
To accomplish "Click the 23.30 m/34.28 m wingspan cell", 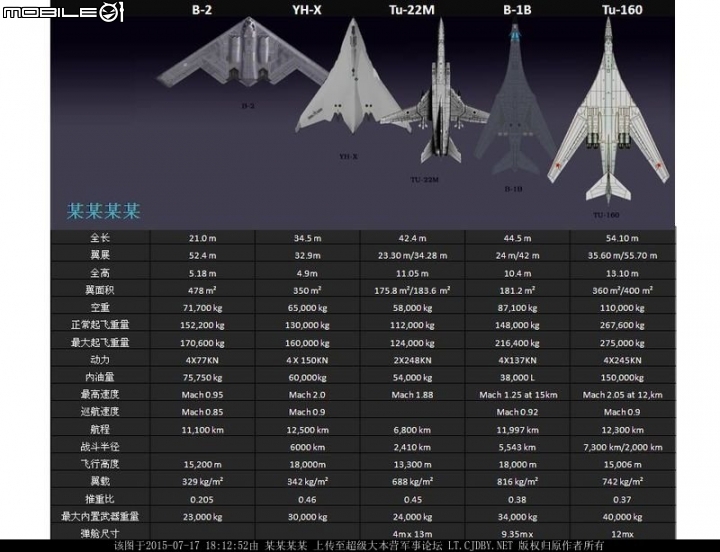I will [x=412, y=255].
